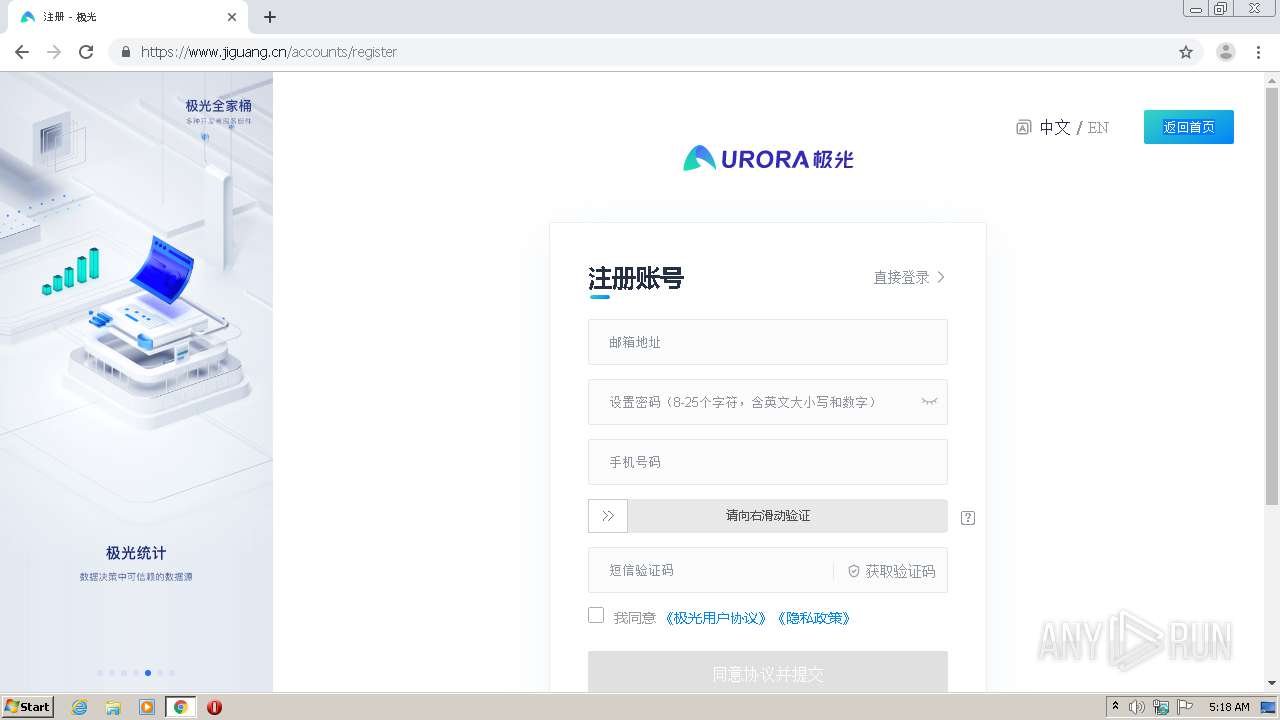Click 同意协议并提交 submit button
1280x720 pixels.
(768, 672)
